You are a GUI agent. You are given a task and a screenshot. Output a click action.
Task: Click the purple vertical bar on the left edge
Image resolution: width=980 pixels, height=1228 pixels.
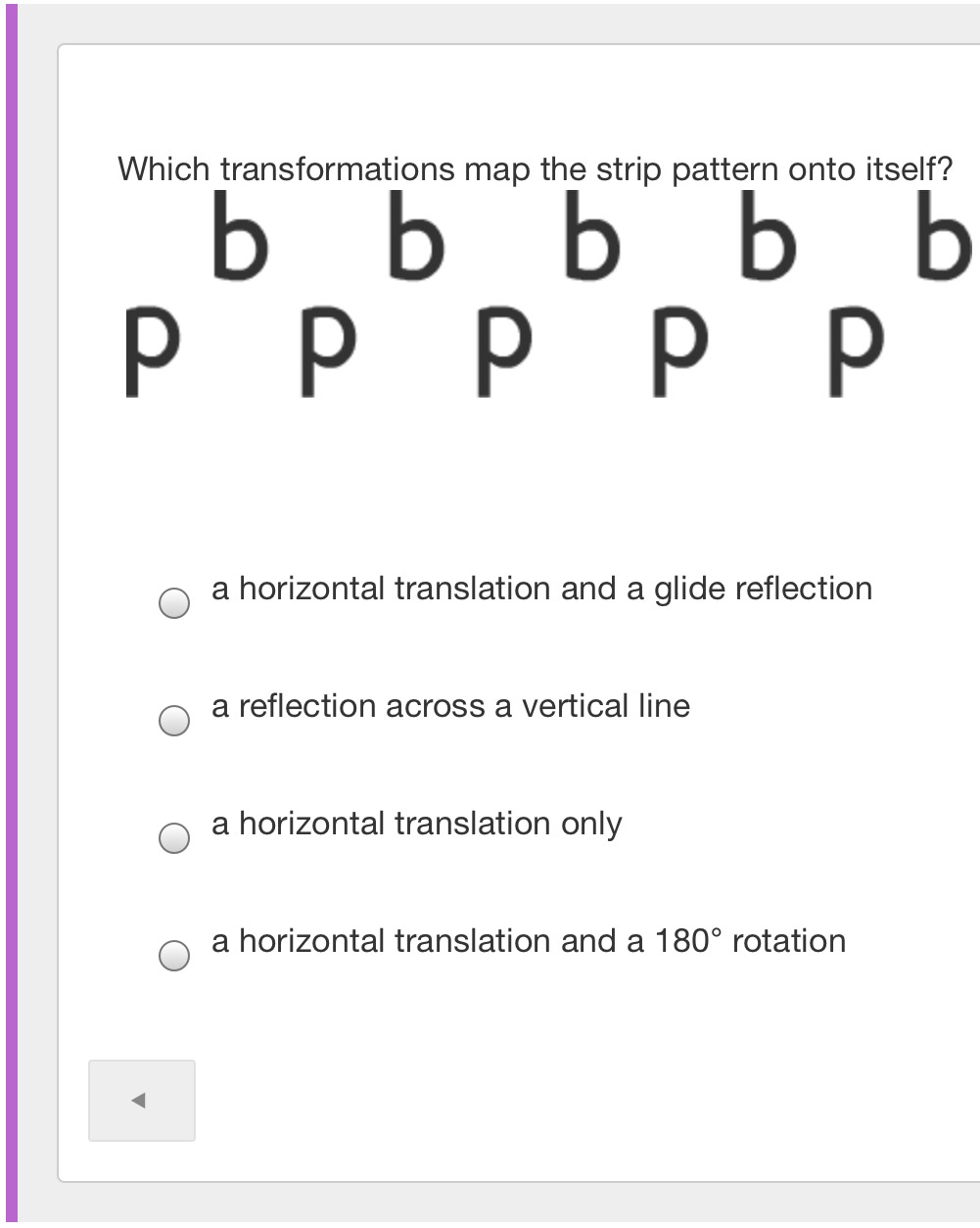(x=11, y=614)
